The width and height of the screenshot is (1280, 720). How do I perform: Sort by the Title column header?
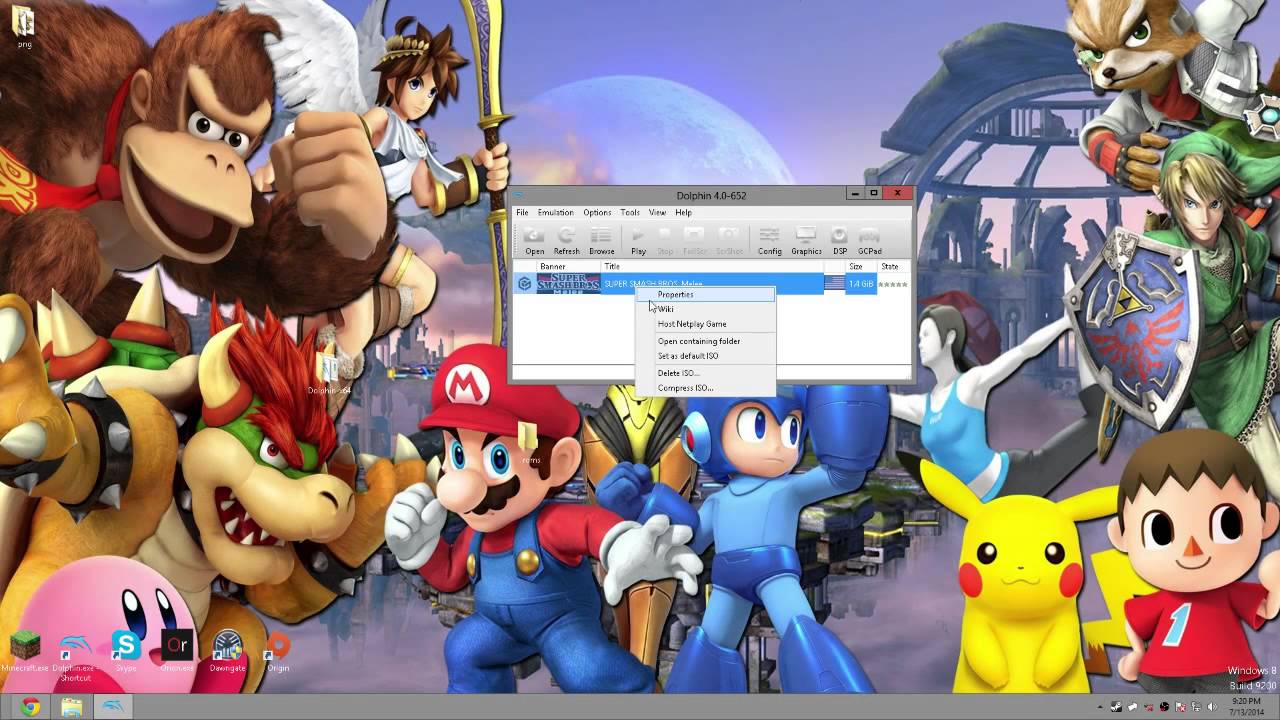point(712,267)
